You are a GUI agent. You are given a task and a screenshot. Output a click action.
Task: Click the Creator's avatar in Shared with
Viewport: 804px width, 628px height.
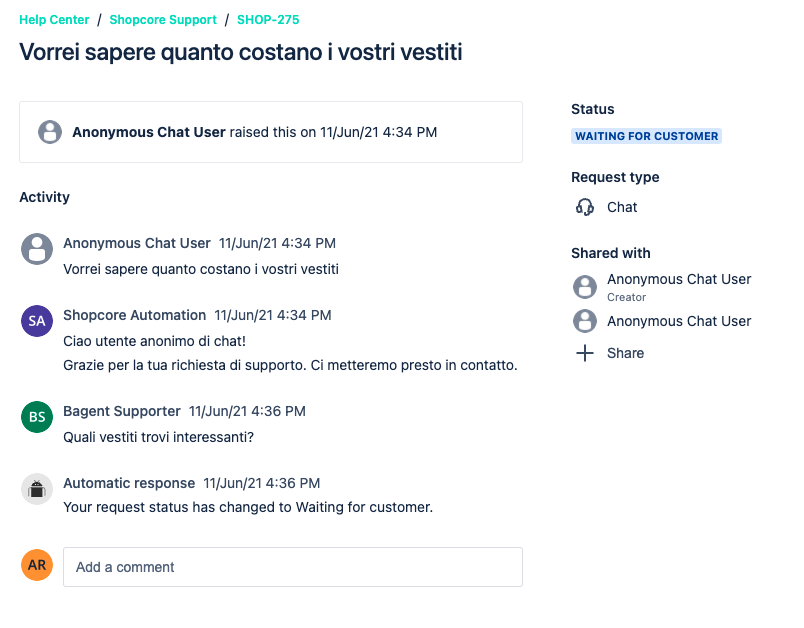point(585,287)
